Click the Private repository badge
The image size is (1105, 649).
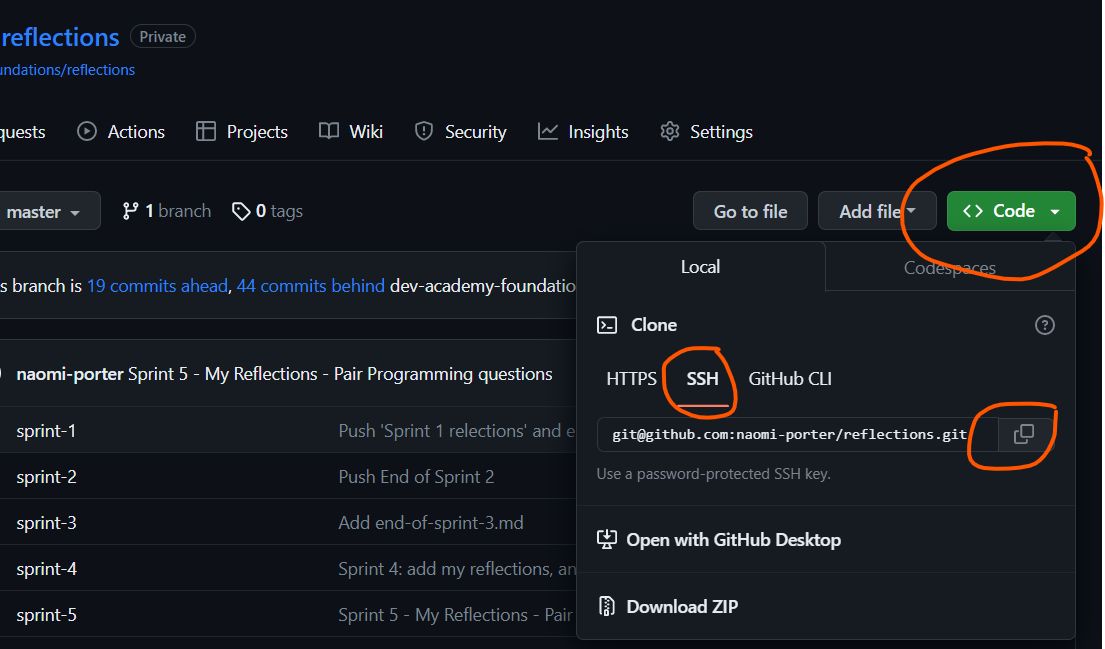[x=162, y=36]
